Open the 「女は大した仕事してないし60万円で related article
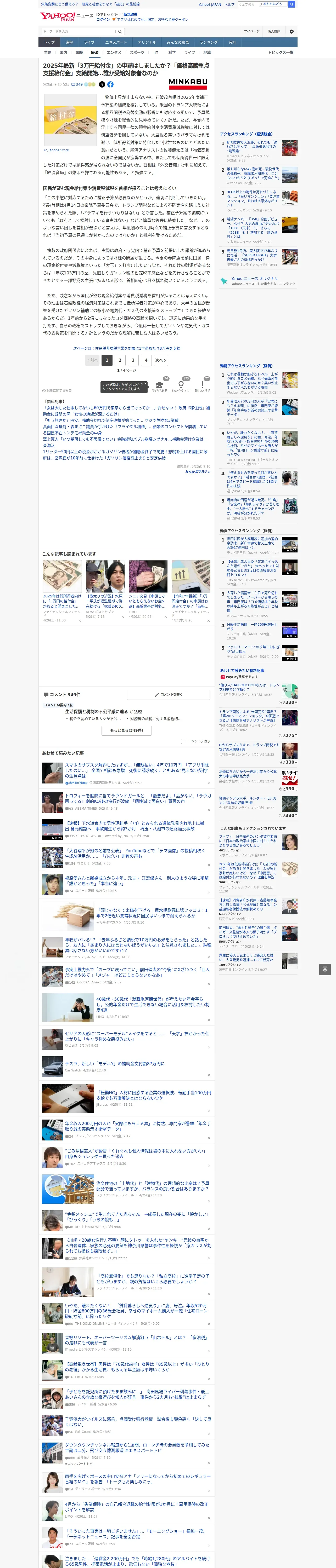Image resolution: width=336 pixels, height=1568 pixels. [126, 410]
